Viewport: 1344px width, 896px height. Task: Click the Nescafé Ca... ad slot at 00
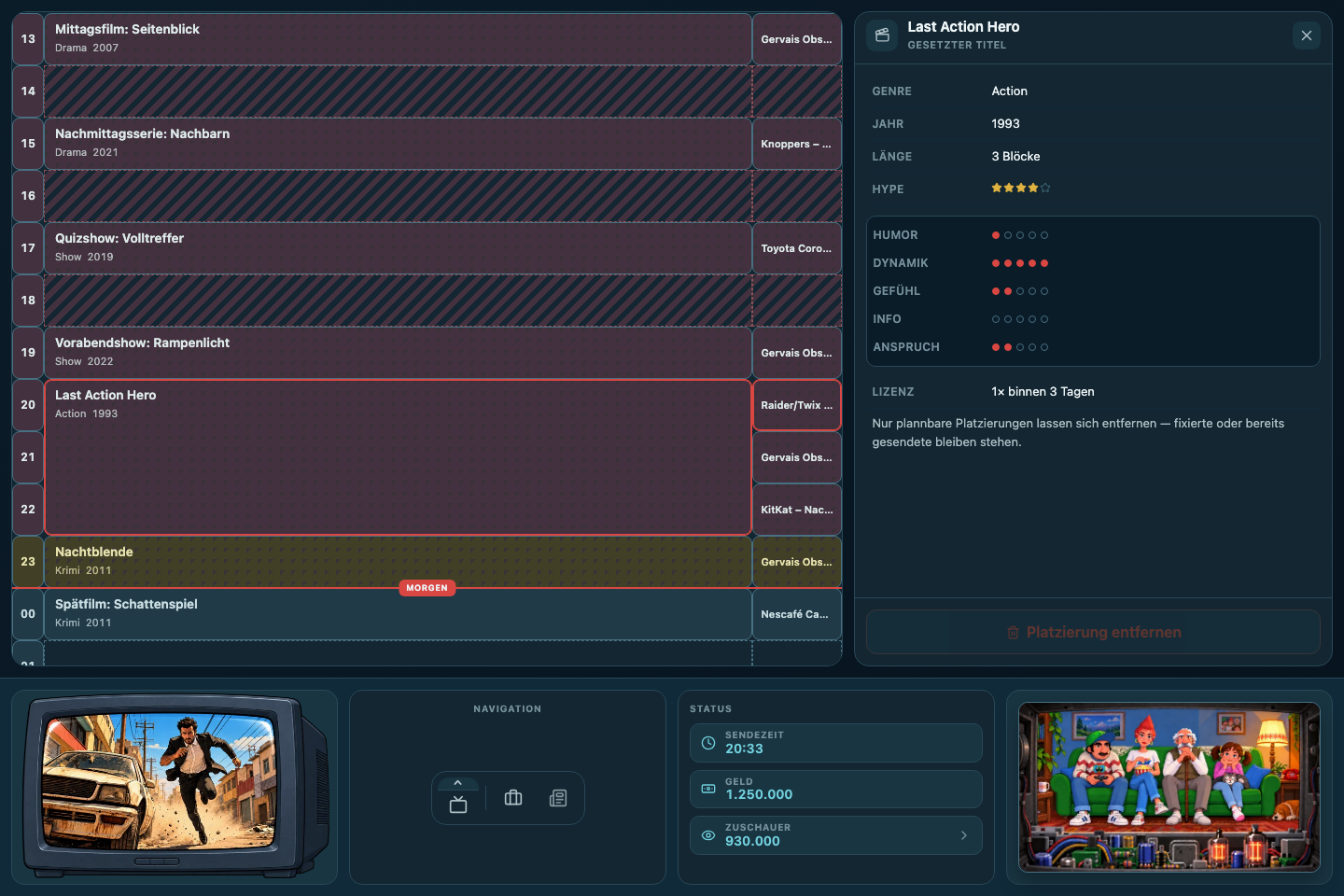coord(797,614)
